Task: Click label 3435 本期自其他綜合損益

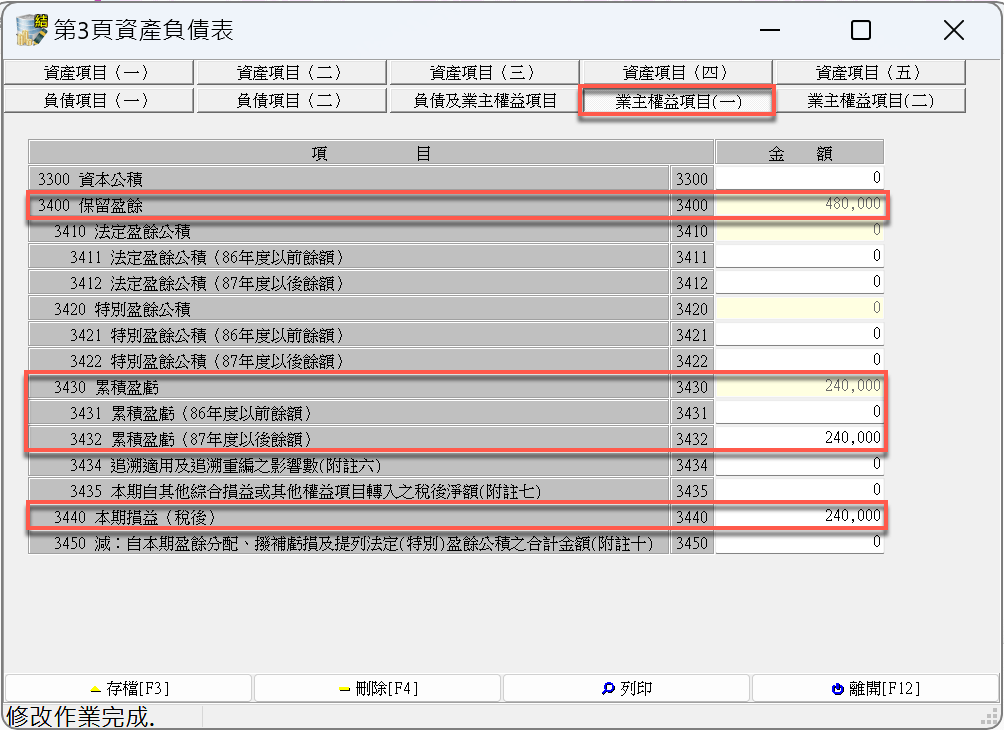Action: click(305, 491)
